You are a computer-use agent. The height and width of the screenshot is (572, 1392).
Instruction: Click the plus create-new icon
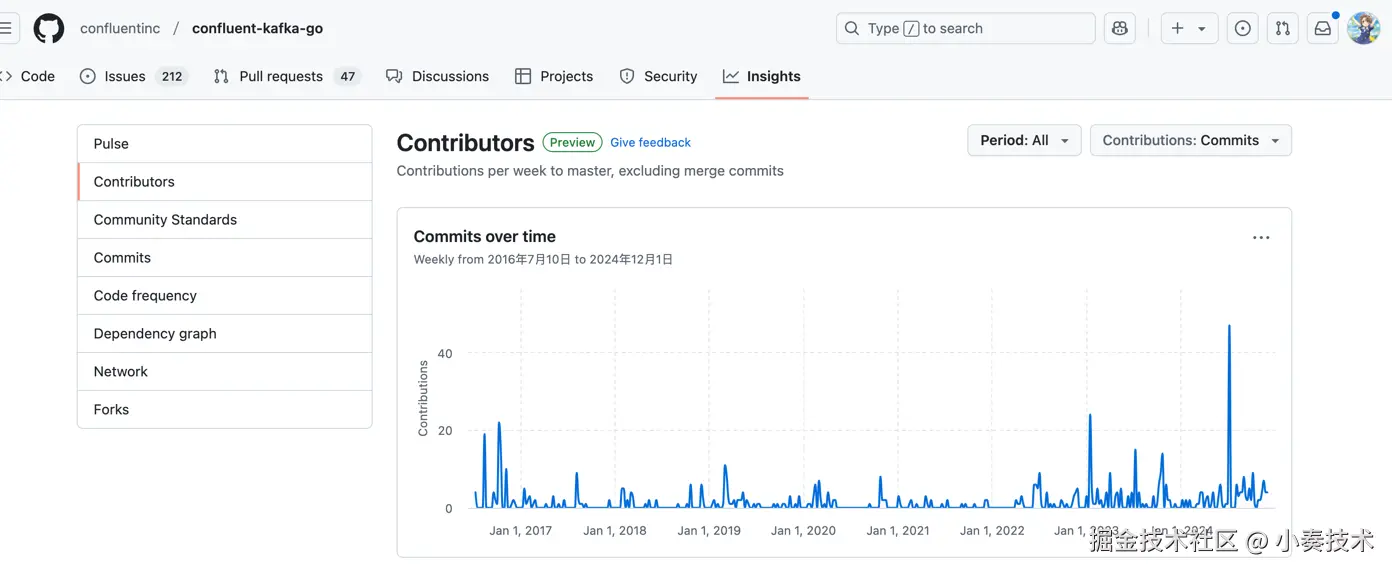coord(1177,28)
